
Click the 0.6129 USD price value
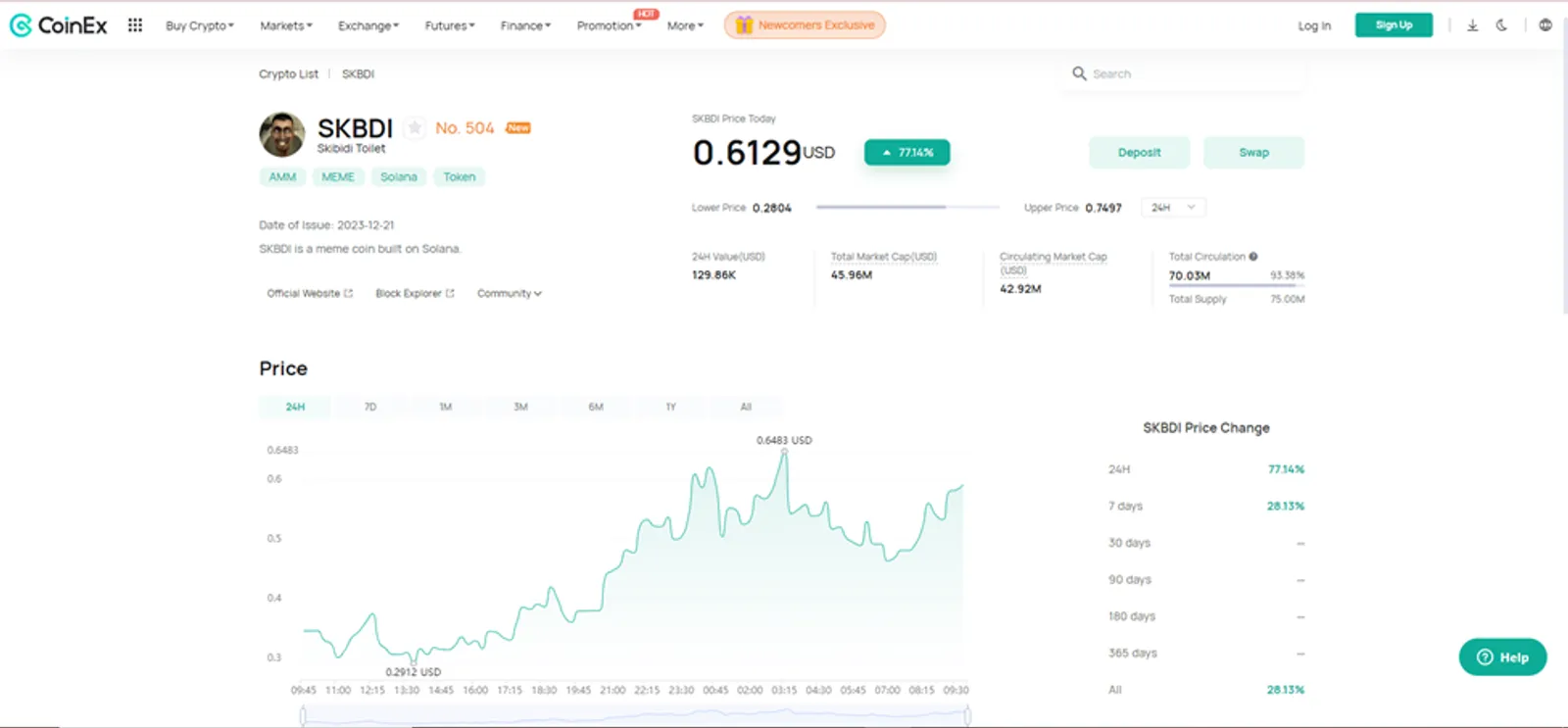click(763, 152)
